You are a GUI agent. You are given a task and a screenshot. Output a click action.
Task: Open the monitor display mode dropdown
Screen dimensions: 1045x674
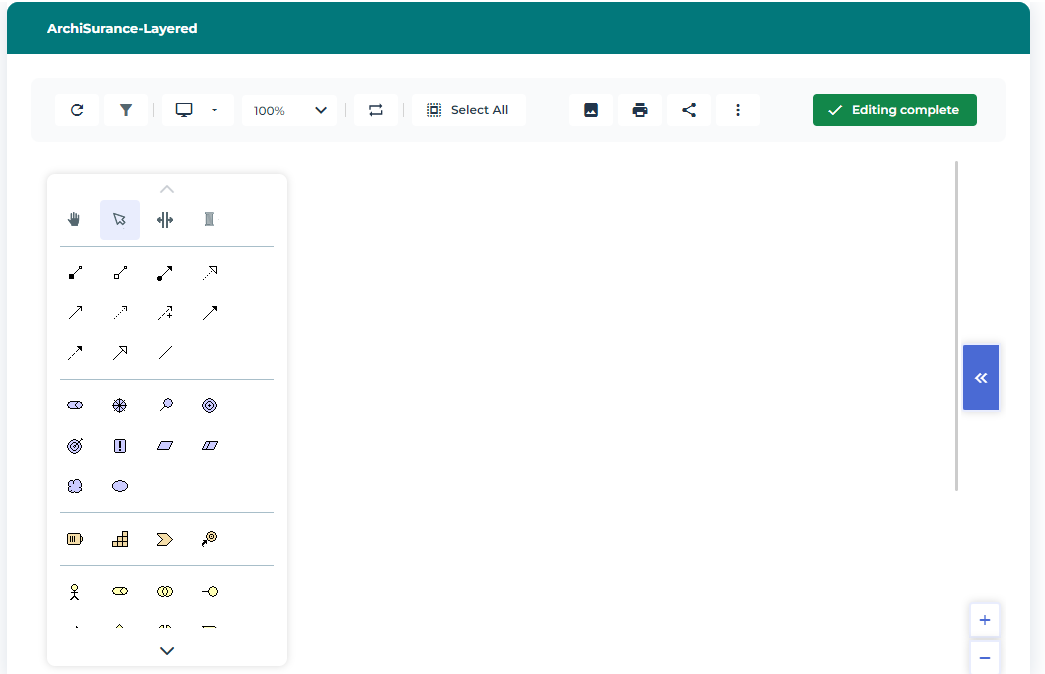[x=197, y=110]
